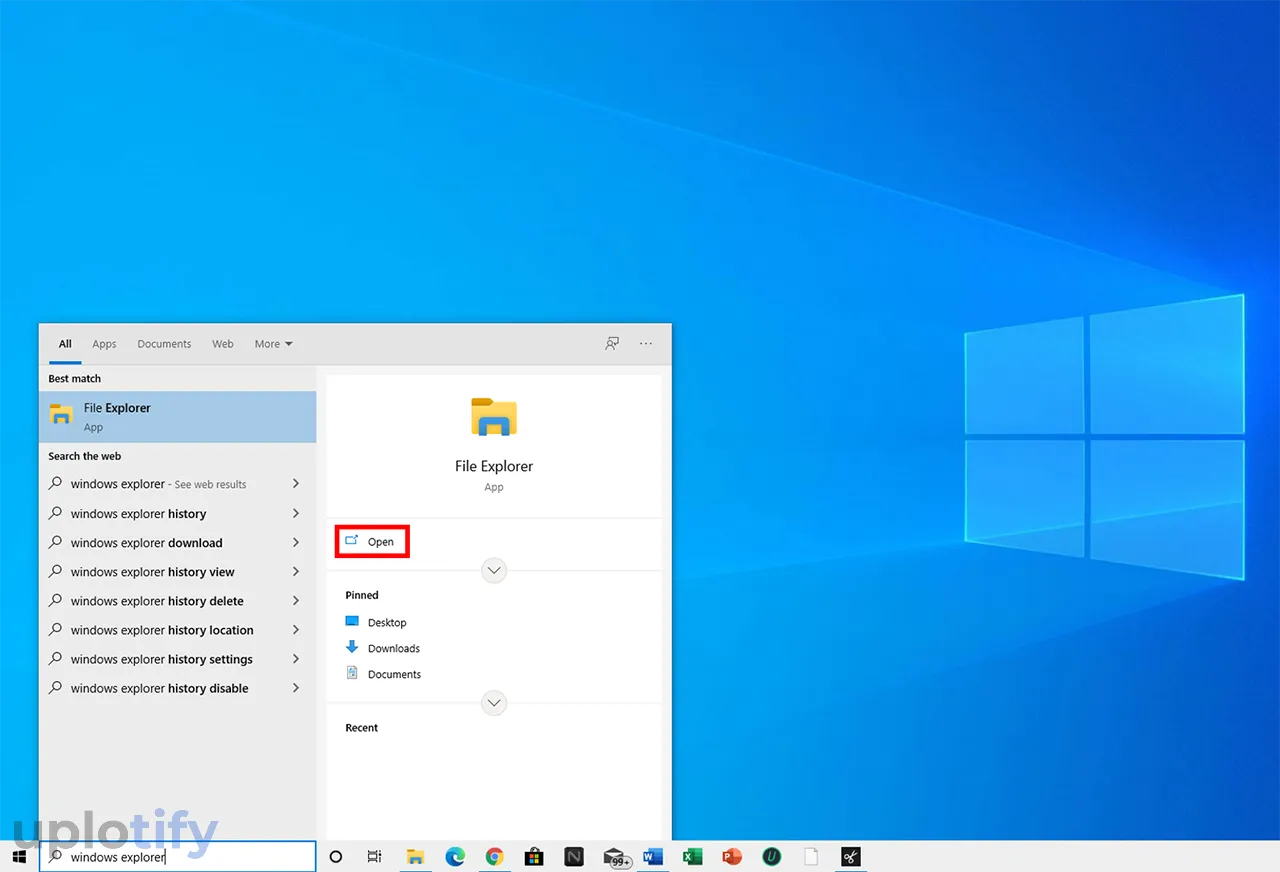
Task: Expand arrow next to 'windows explorer history disable'
Action: coord(296,688)
